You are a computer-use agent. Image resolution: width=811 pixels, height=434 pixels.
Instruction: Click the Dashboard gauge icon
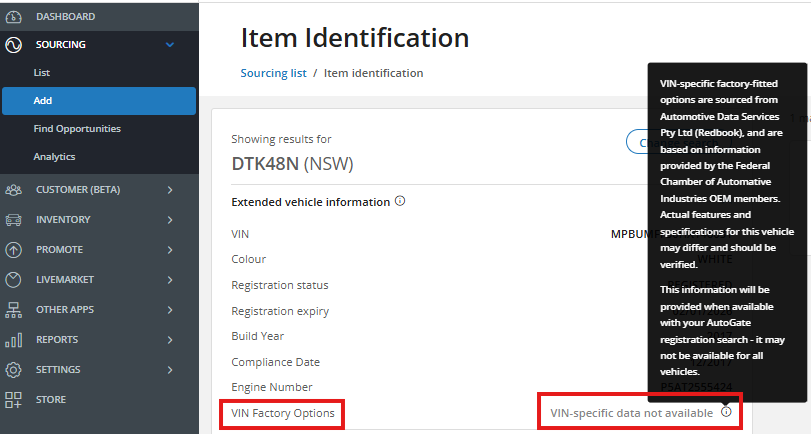(14, 16)
